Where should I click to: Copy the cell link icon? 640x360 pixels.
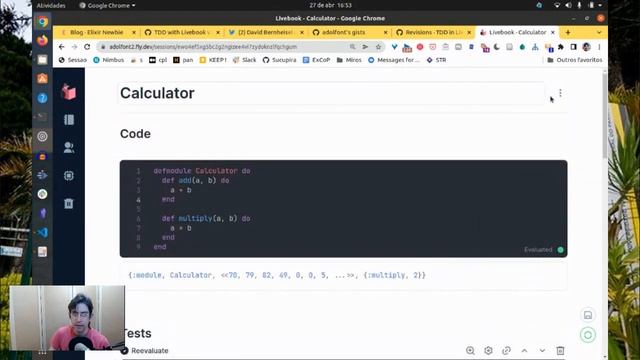pos(506,351)
